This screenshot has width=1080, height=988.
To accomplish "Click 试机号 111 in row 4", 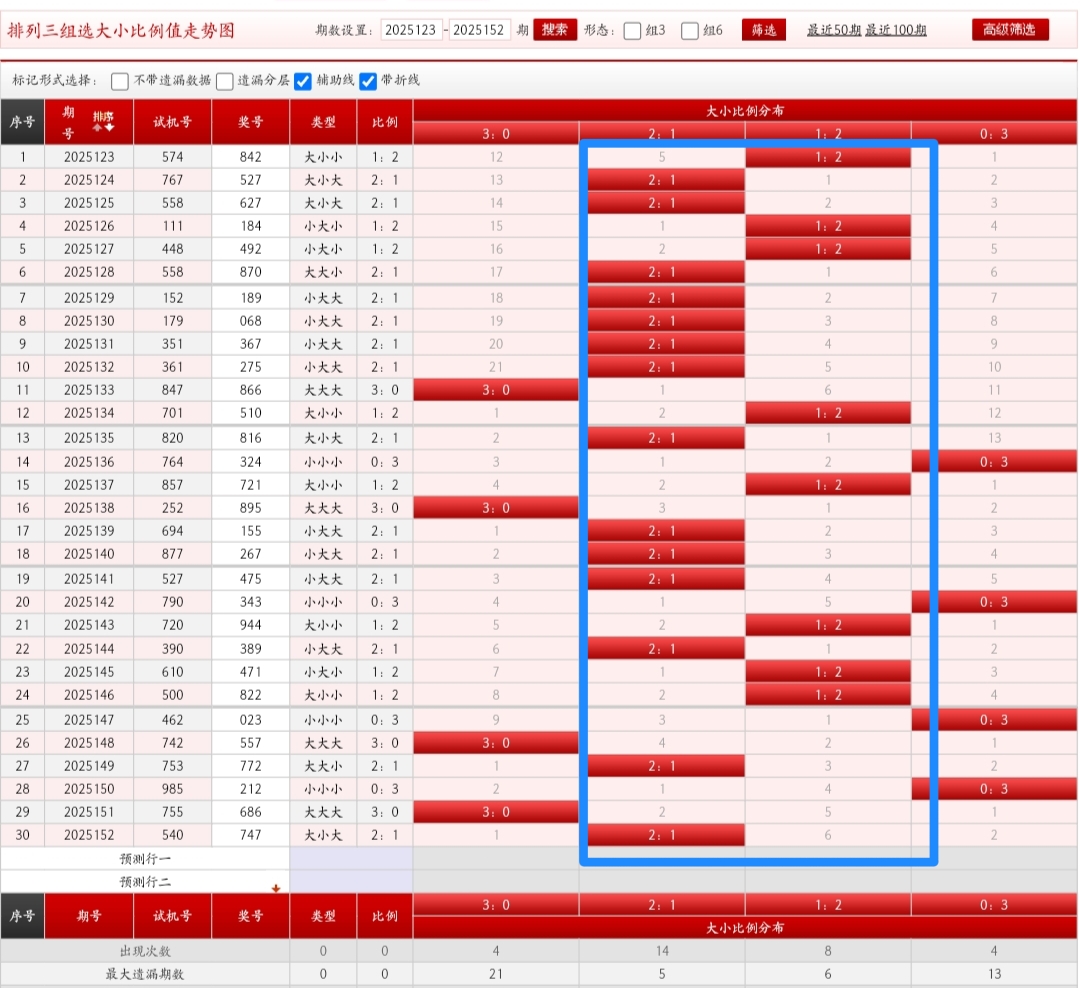I will click(x=172, y=226).
